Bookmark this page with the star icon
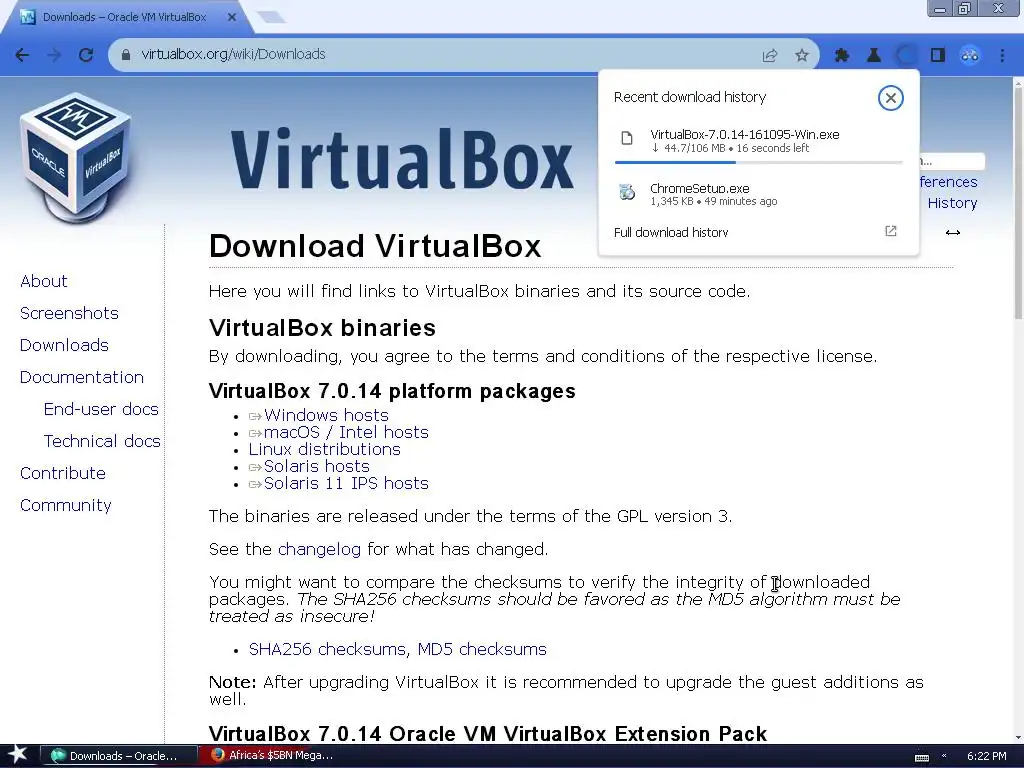This screenshot has width=1024, height=768. click(802, 56)
